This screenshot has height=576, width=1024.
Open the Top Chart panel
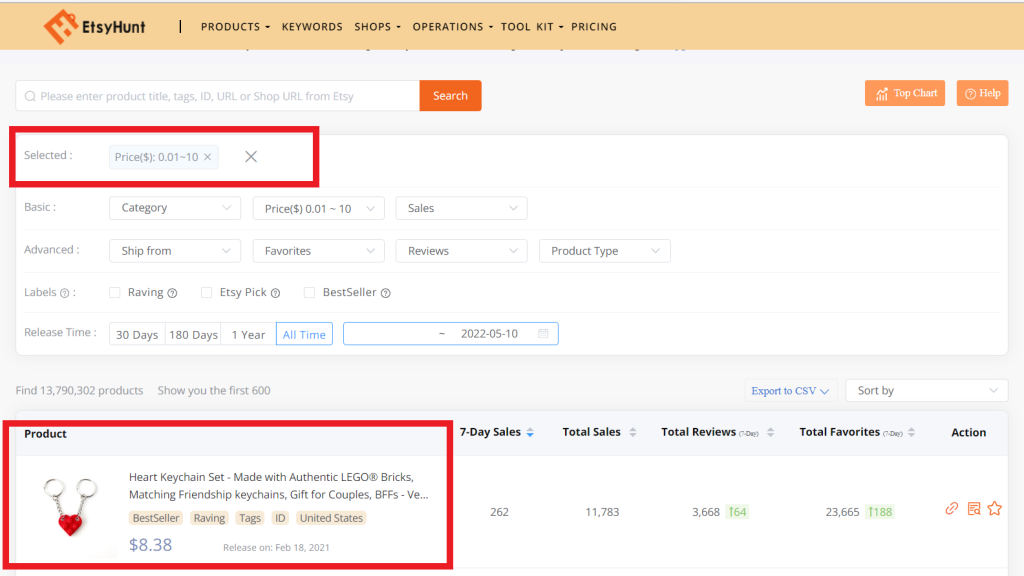904,92
